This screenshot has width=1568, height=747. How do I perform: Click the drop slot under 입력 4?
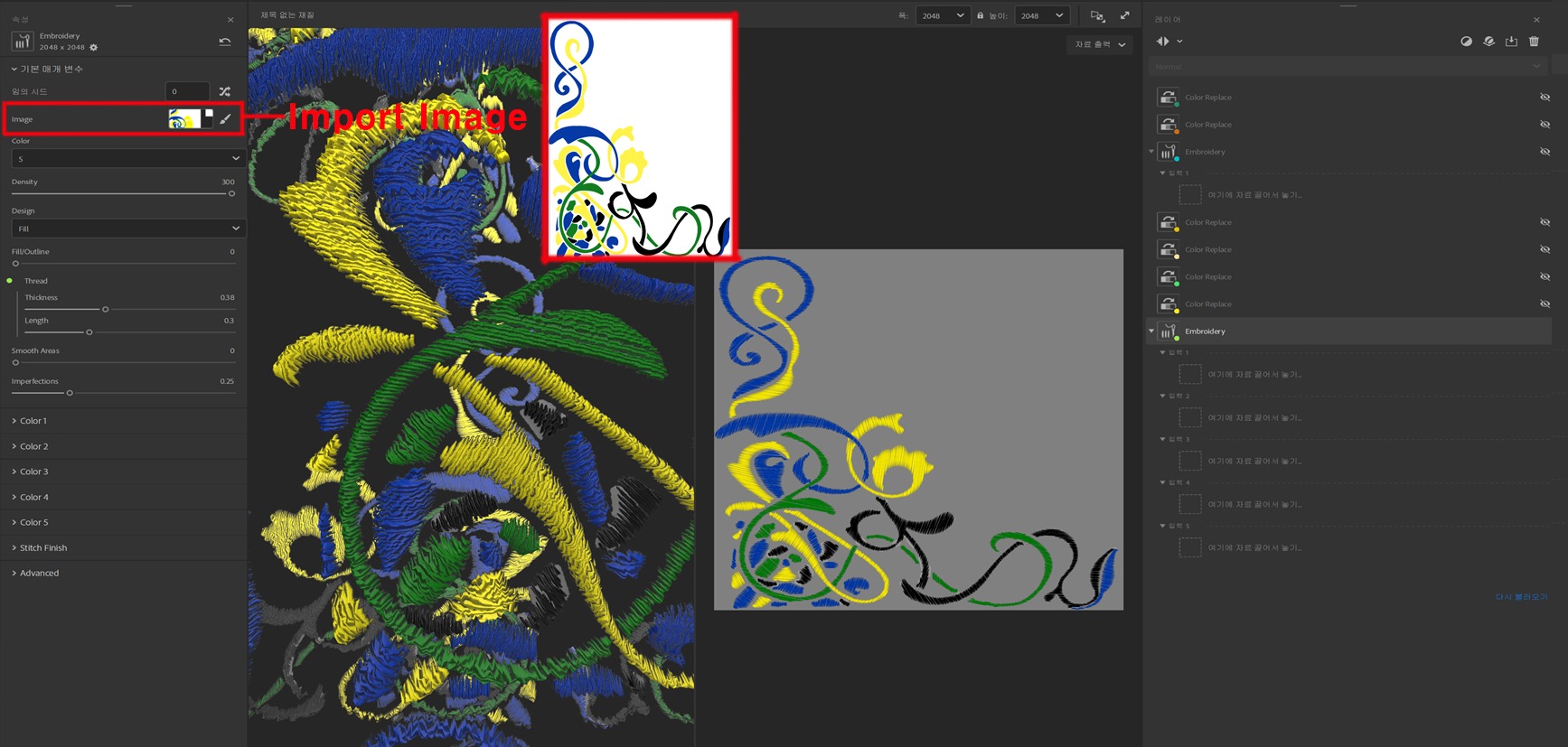tap(1190, 504)
